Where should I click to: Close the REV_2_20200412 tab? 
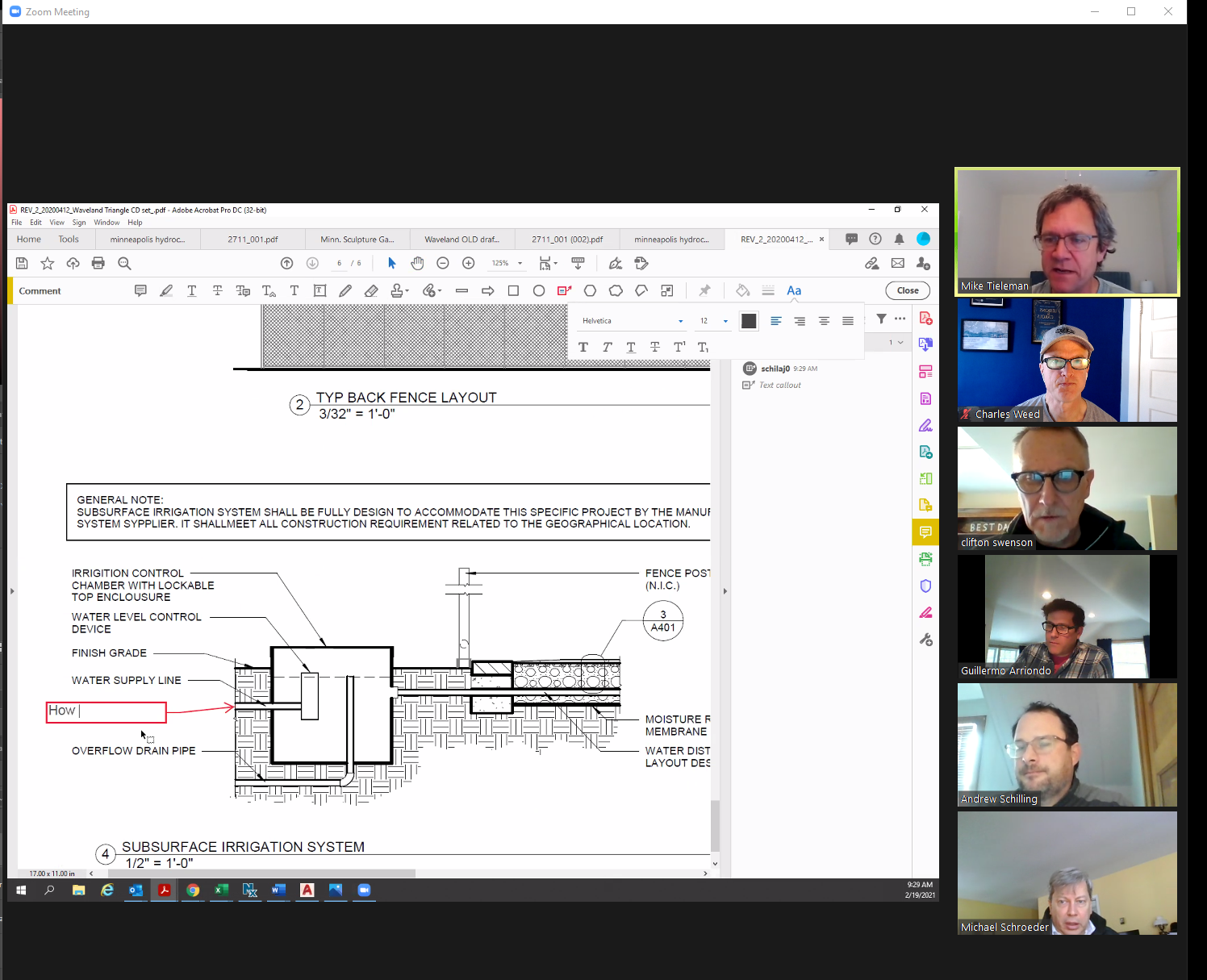click(822, 239)
